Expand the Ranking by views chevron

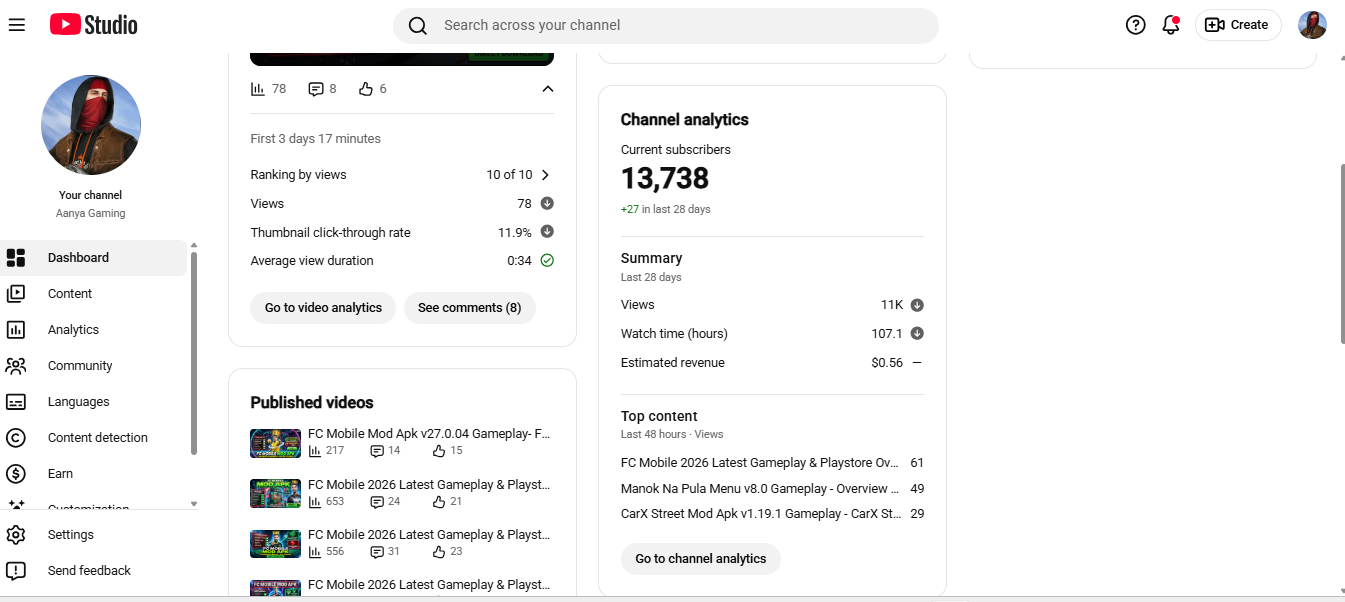tap(545, 175)
